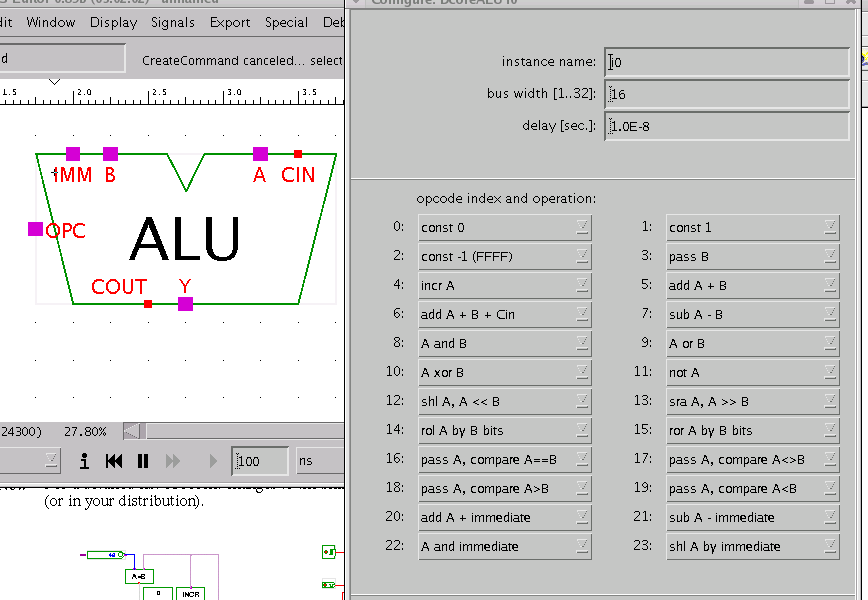868x600 pixels.
Task: Select the magenta OPC port square
Action: click(x=35, y=229)
